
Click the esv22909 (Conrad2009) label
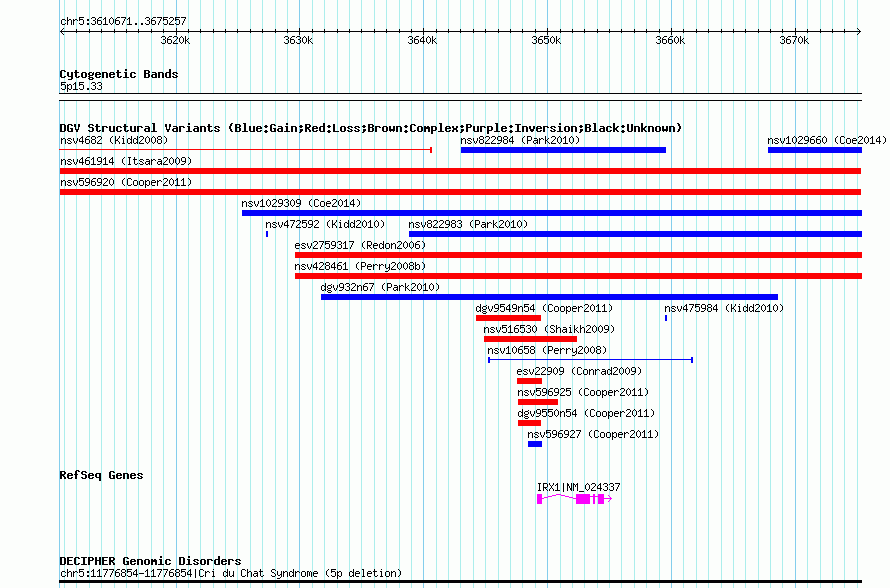click(579, 371)
